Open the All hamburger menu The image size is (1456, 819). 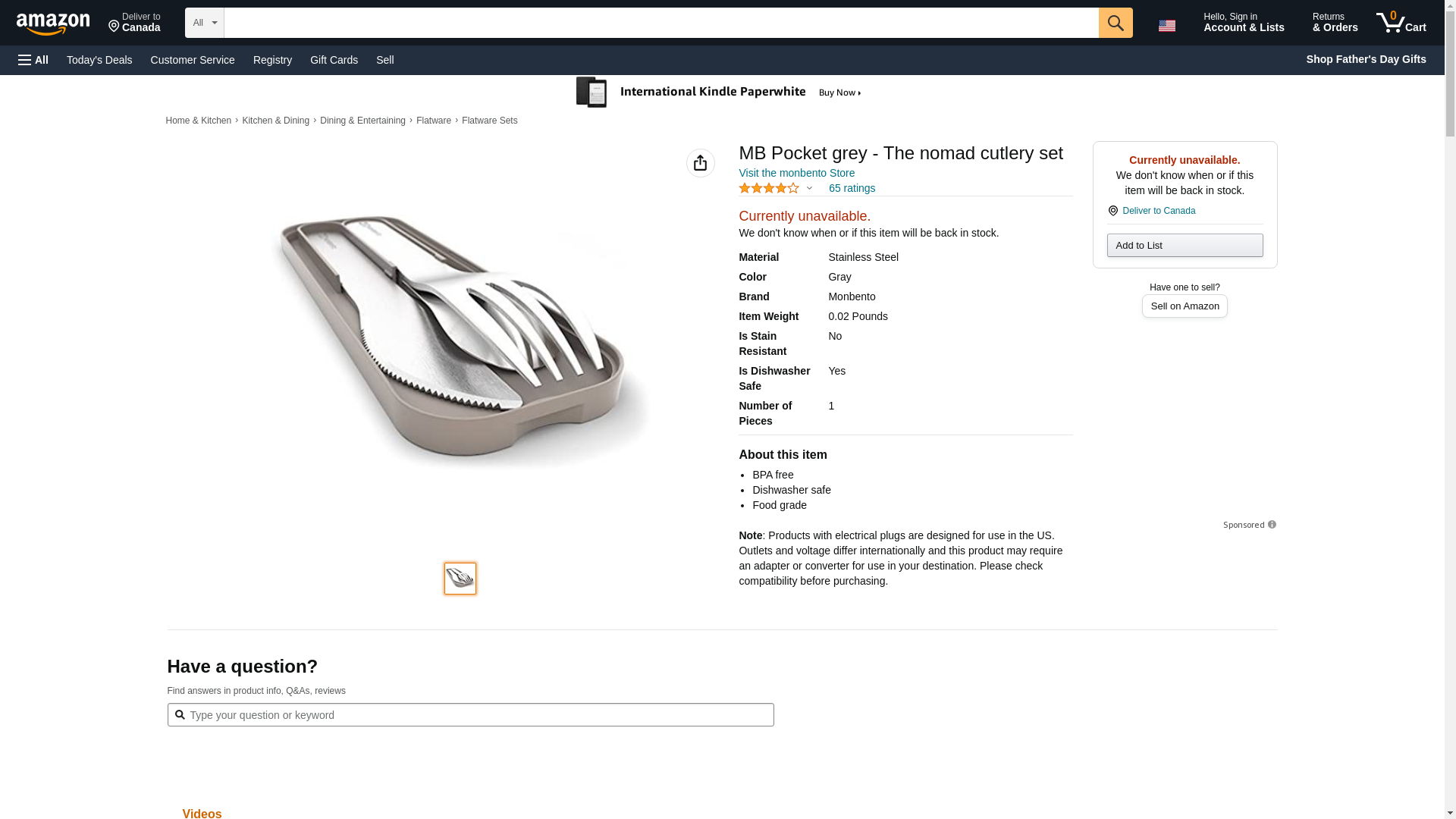[x=33, y=60]
